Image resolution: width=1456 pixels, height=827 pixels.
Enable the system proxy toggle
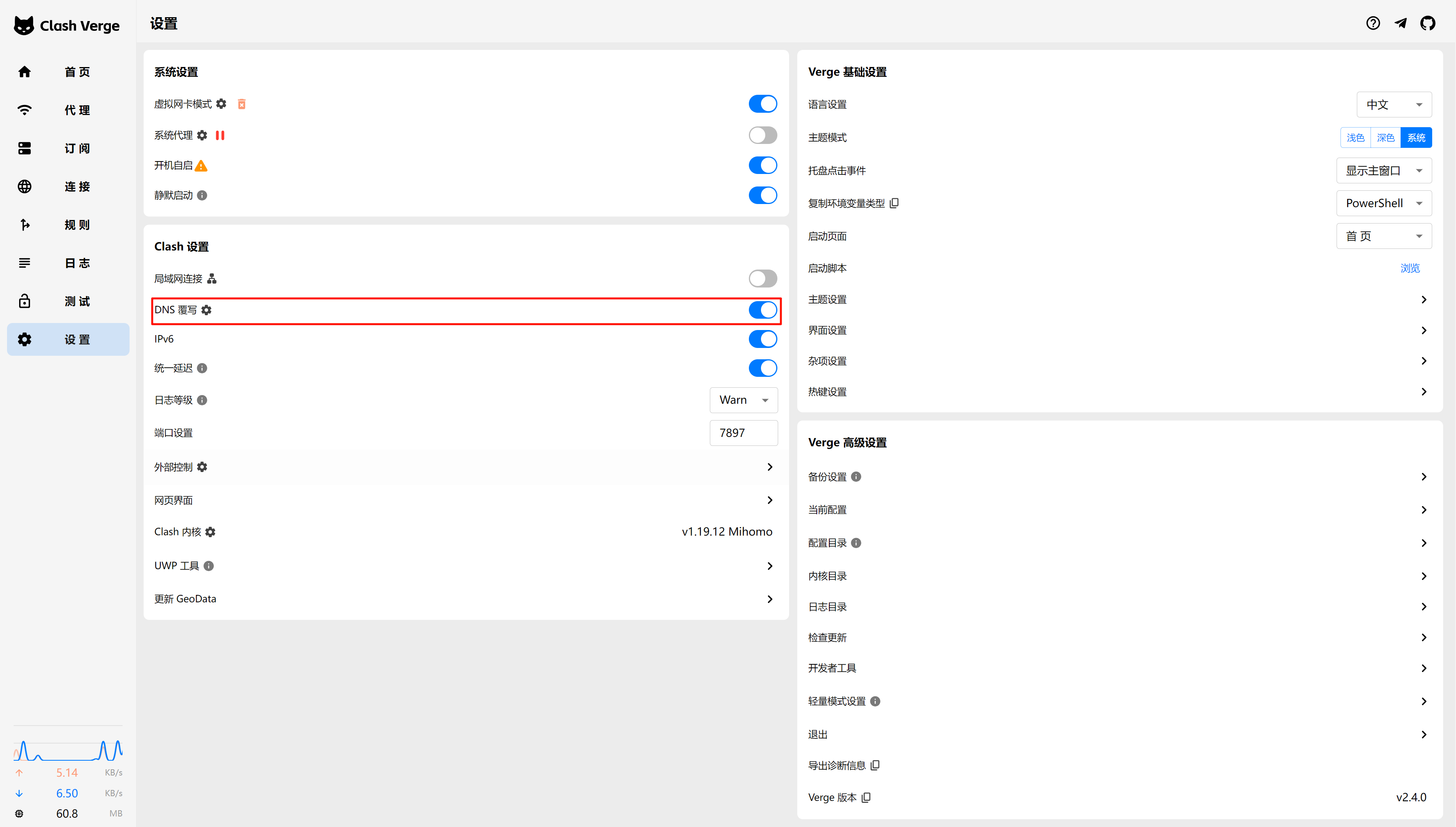[763, 135]
